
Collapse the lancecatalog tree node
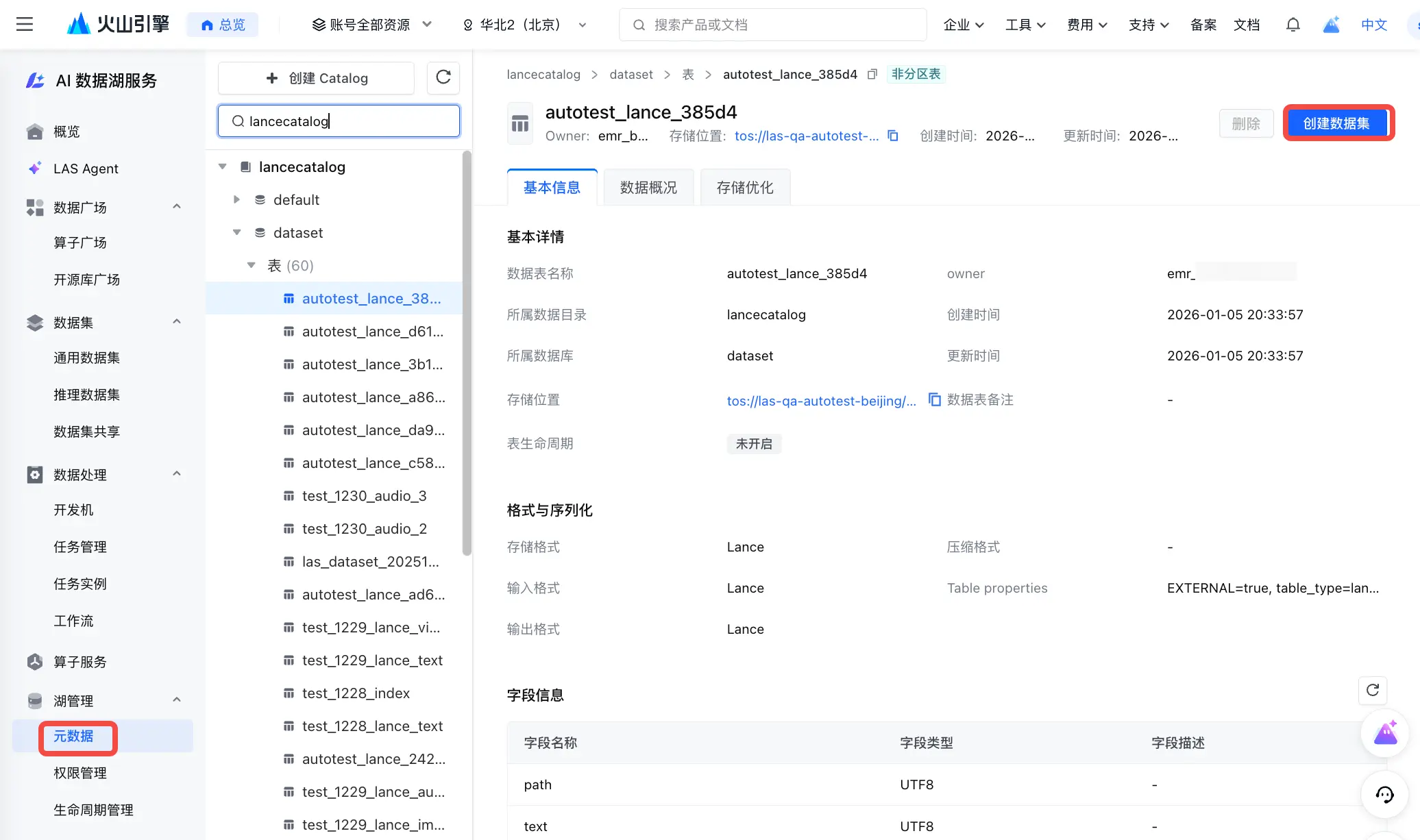[x=222, y=167]
